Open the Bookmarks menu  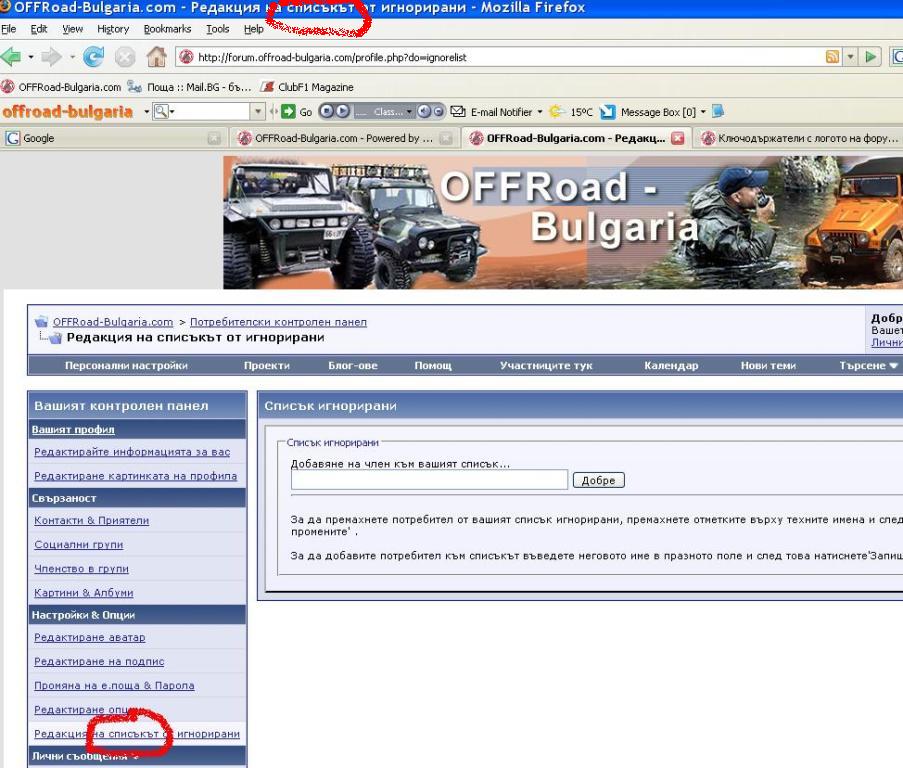167,29
